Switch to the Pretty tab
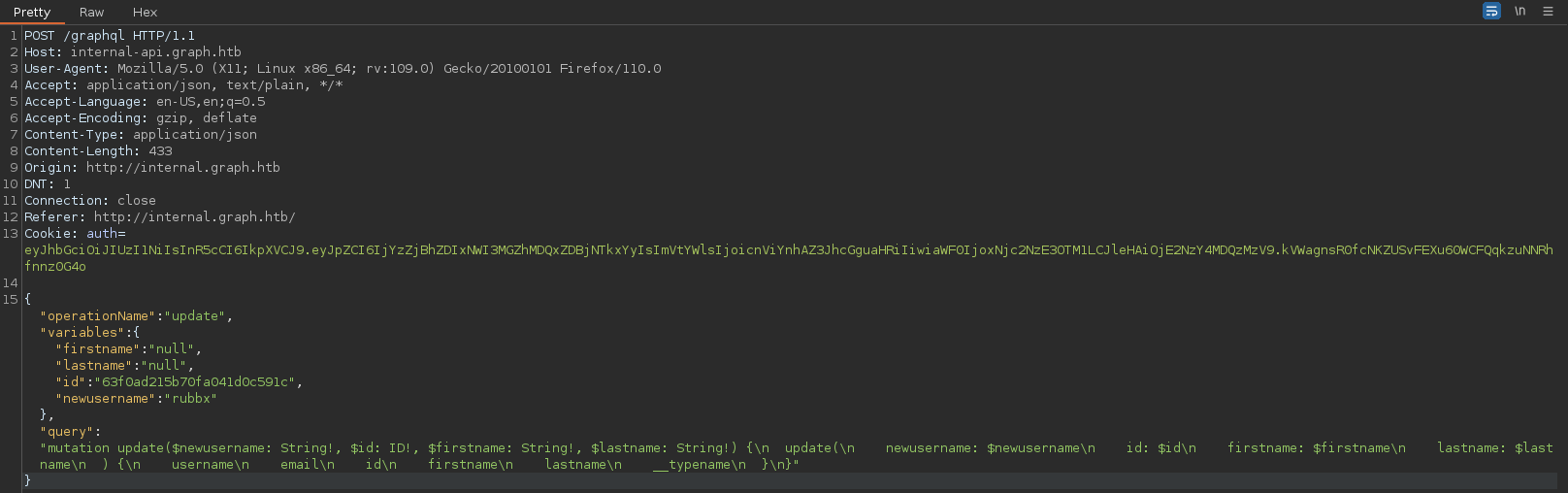 [32, 12]
